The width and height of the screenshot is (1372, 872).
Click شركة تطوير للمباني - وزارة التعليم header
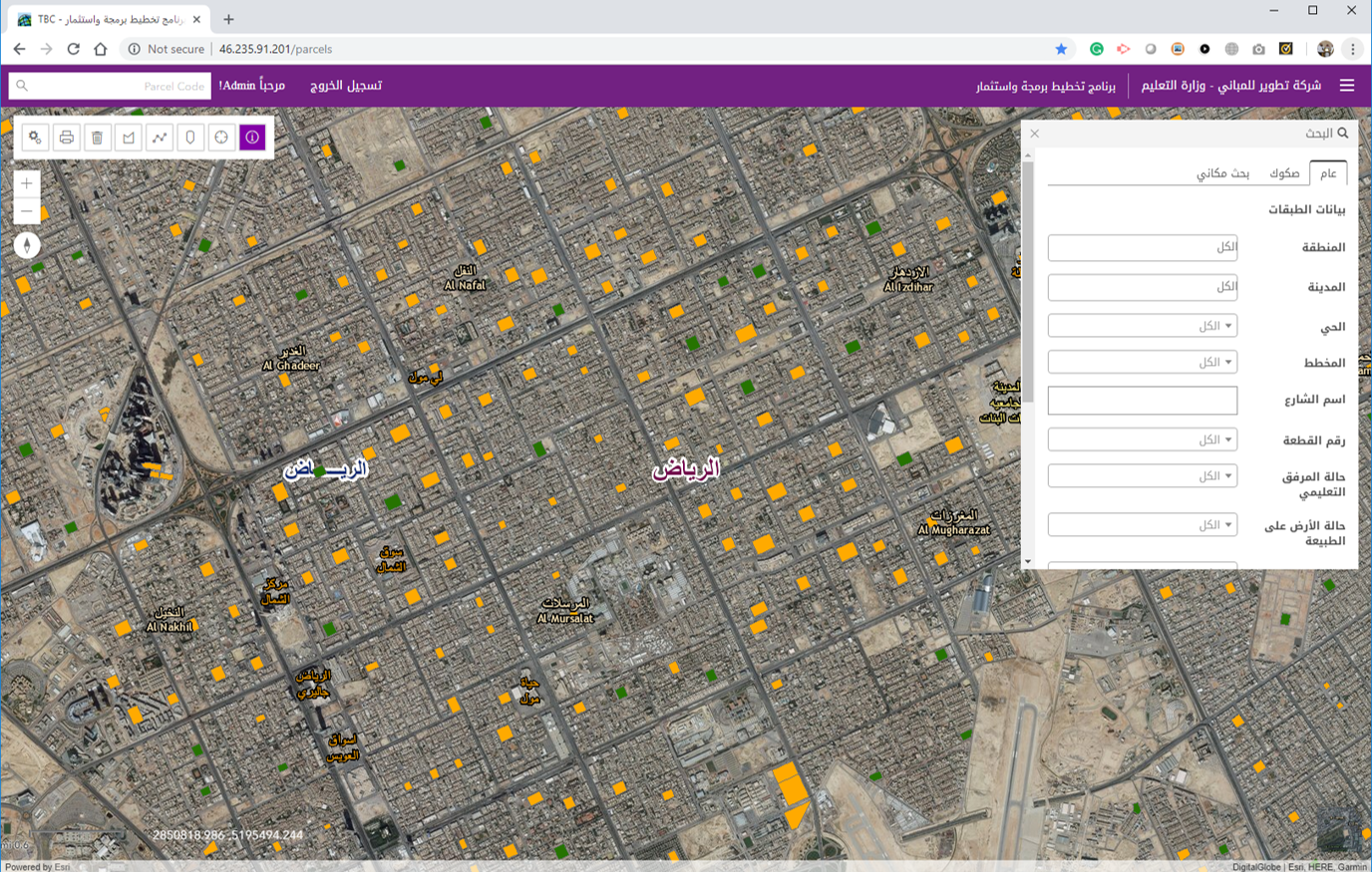[x=1231, y=86]
